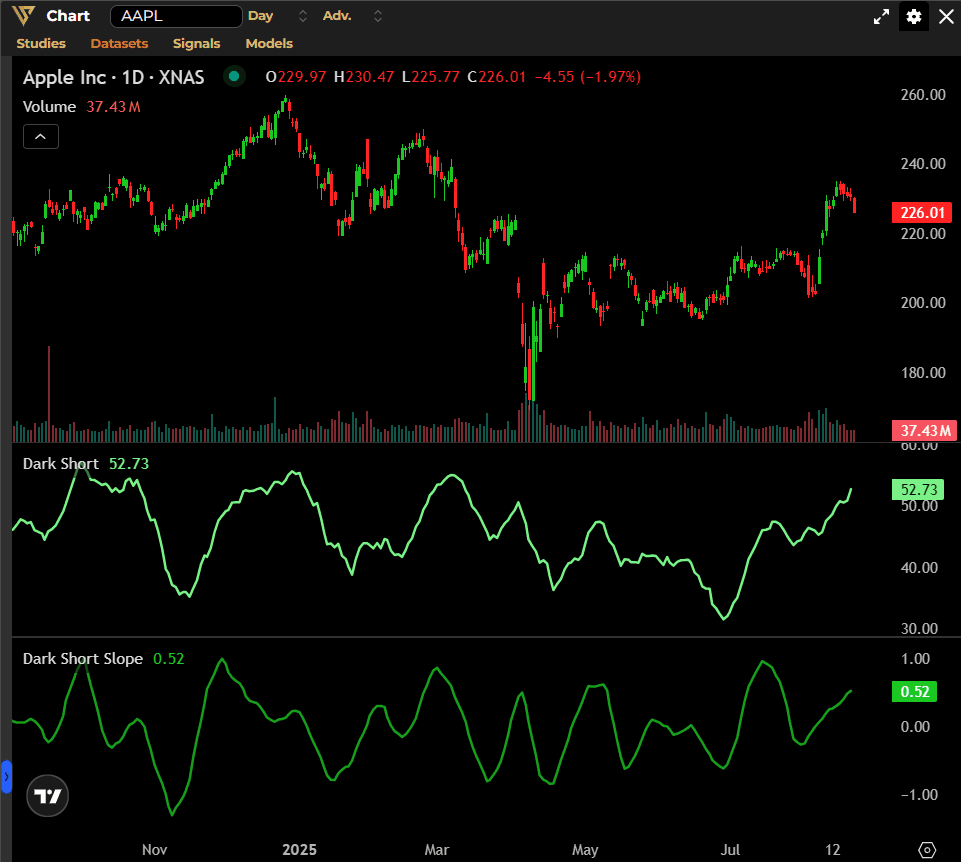Click the Nov label on time axis
The height and width of the screenshot is (862, 961).
[154, 850]
